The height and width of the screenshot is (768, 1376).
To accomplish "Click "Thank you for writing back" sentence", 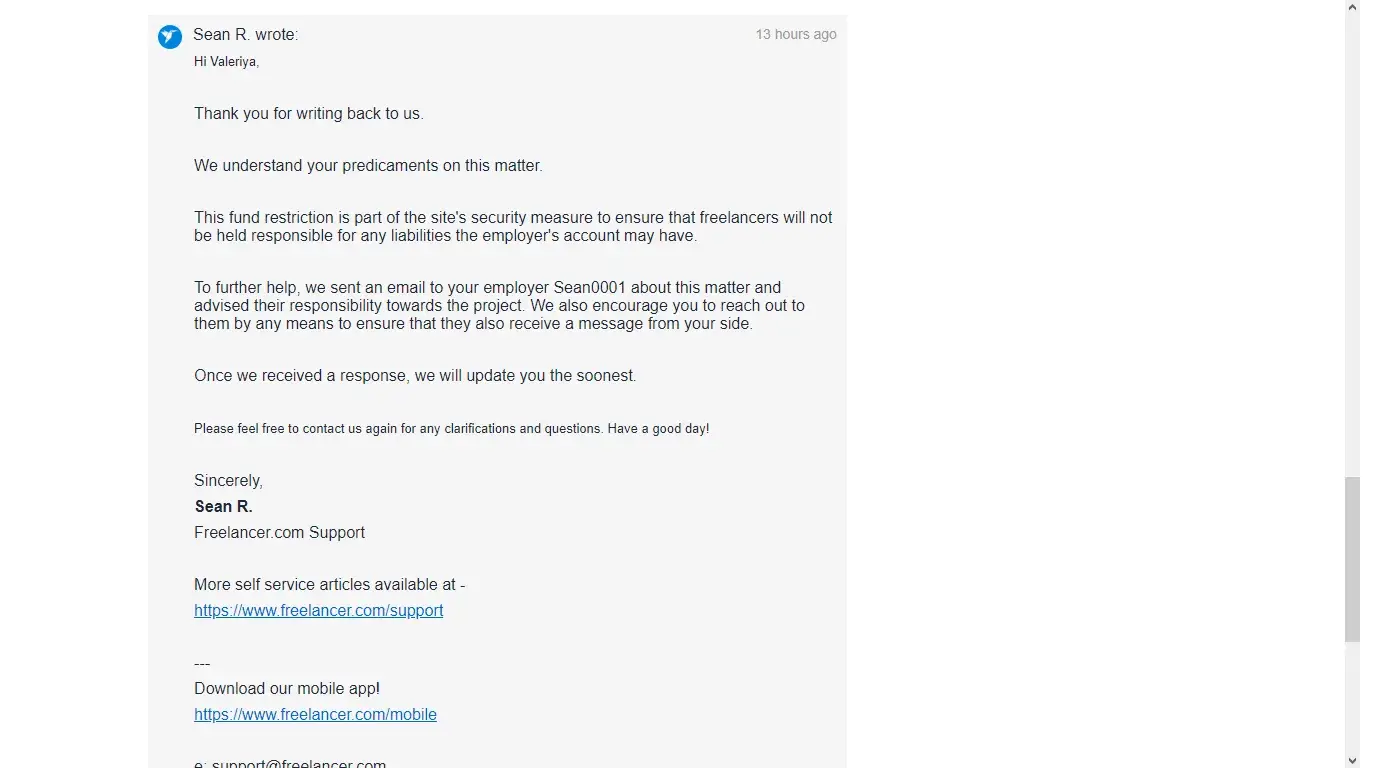I will (x=308, y=114).
